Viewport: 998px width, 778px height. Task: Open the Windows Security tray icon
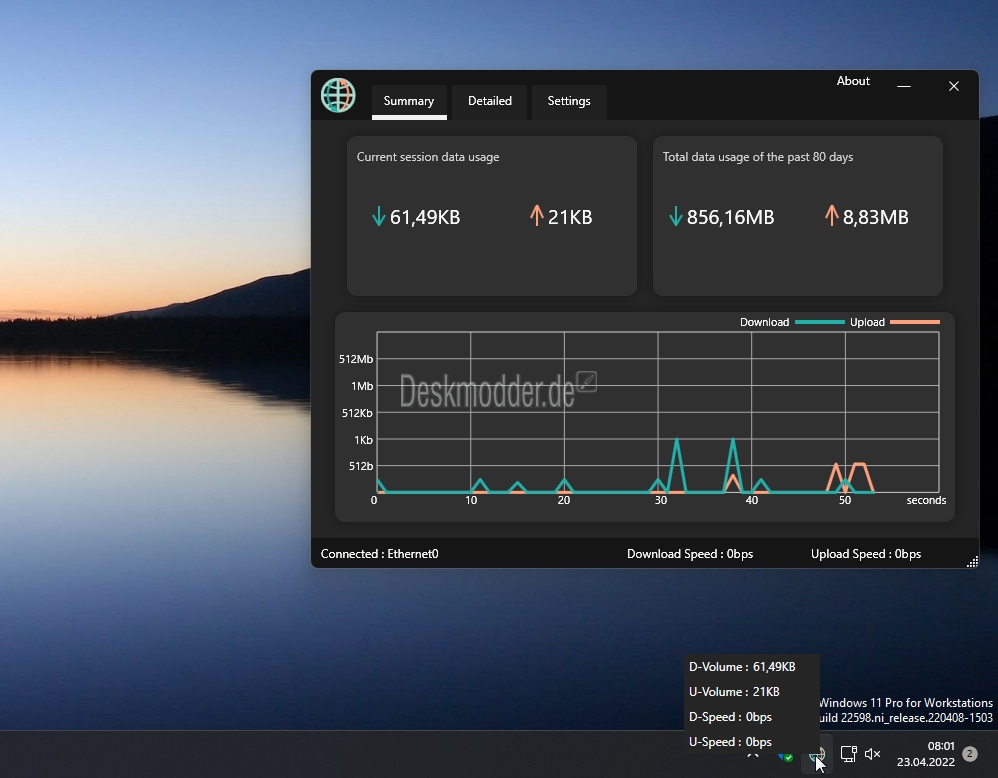785,756
